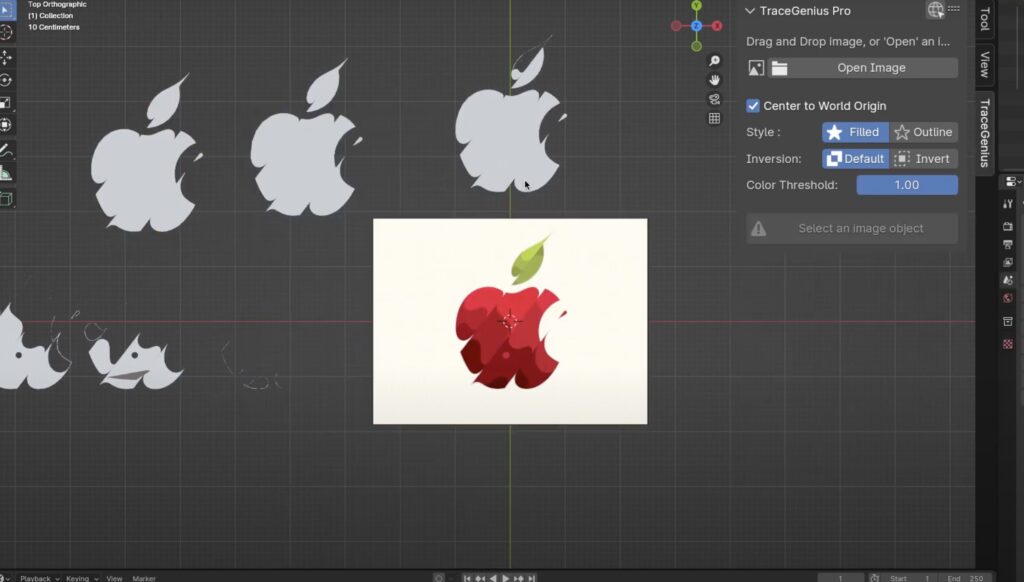Click the red X axis on gizmo
1024x582 pixels.
pyautogui.click(x=717, y=26)
